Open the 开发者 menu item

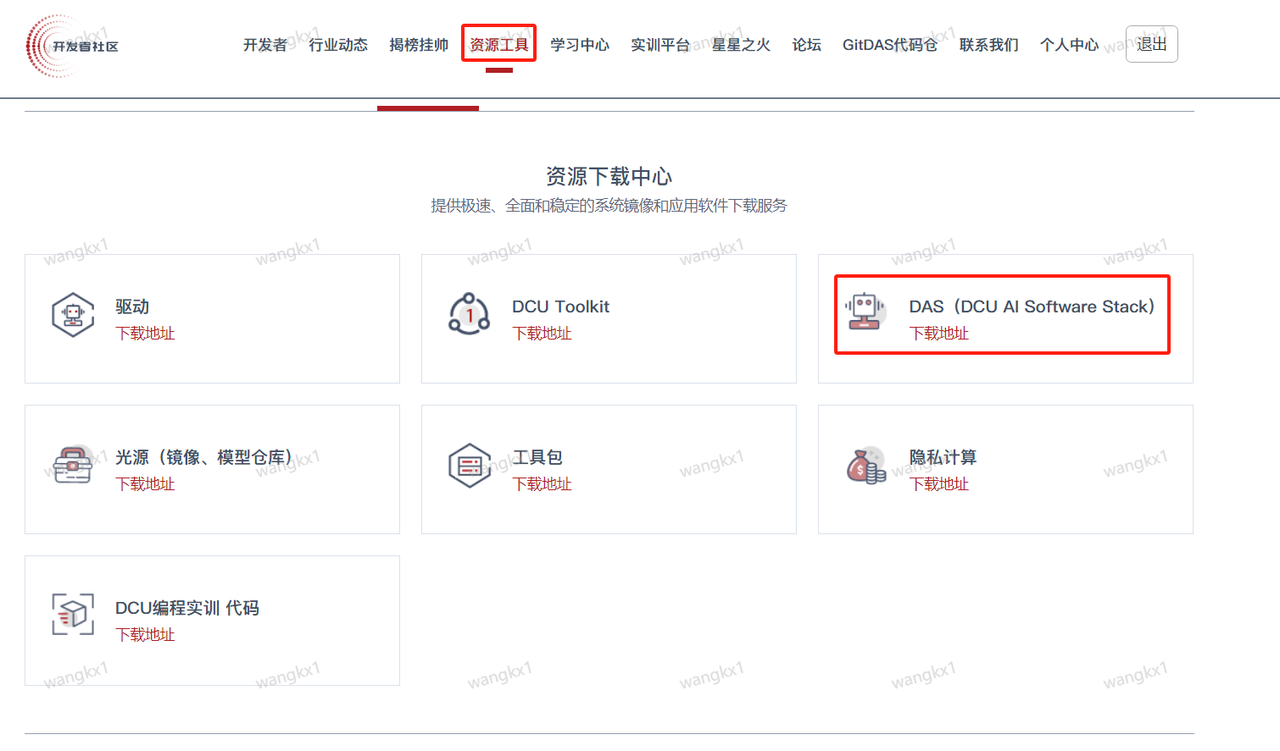(x=265, y=45)
